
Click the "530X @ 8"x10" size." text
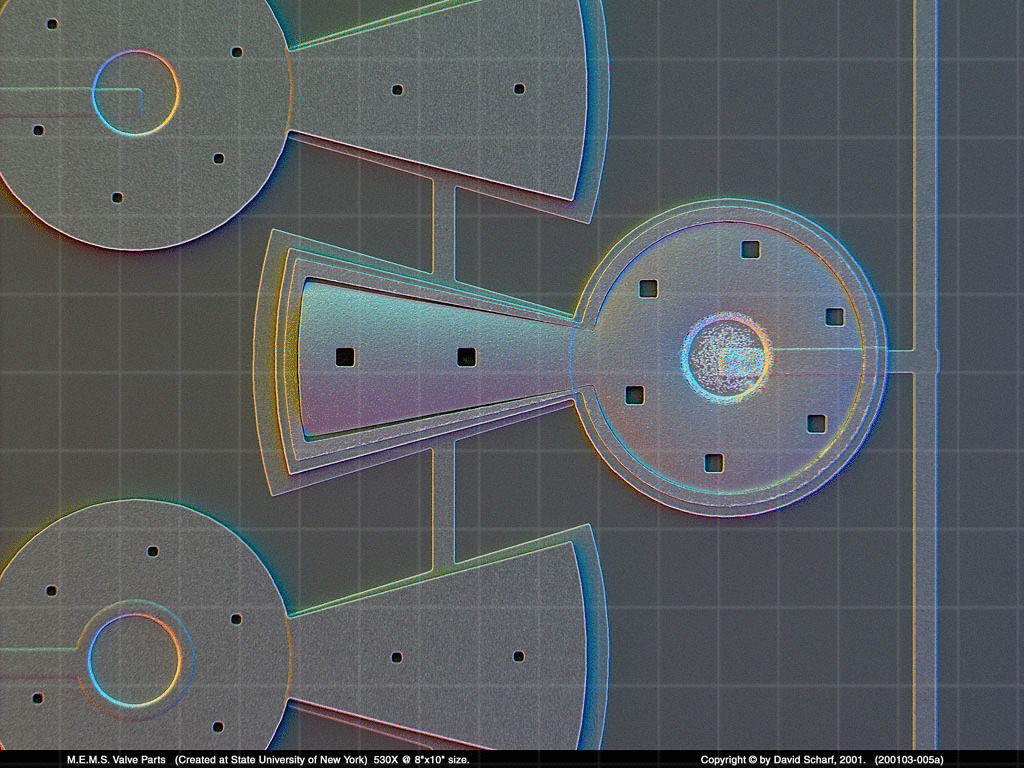coord(421,760)
